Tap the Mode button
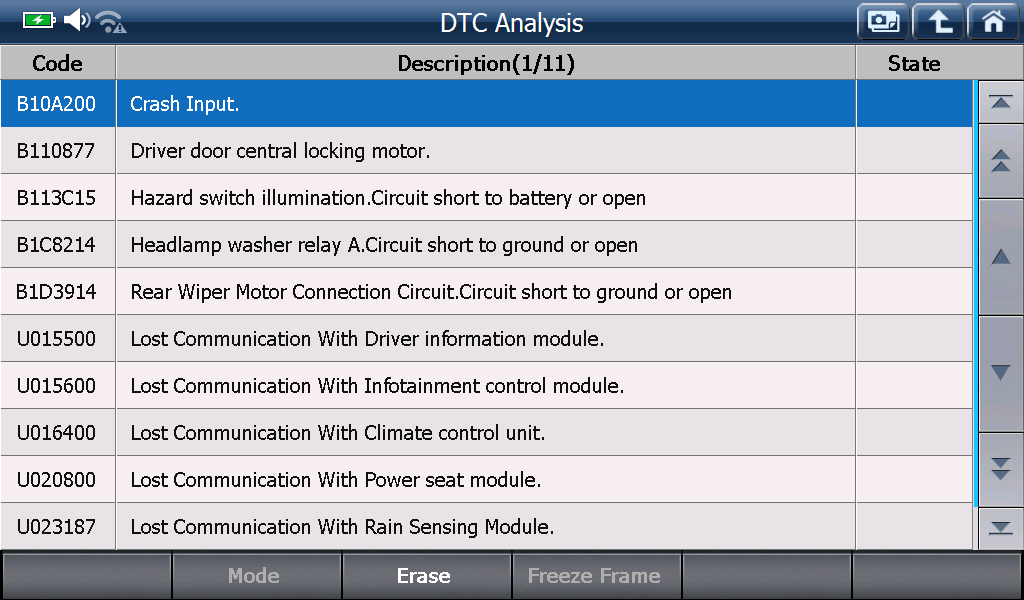Viewport: 1024px width, 600px height. pyautogui.click(x=256, y=575)
